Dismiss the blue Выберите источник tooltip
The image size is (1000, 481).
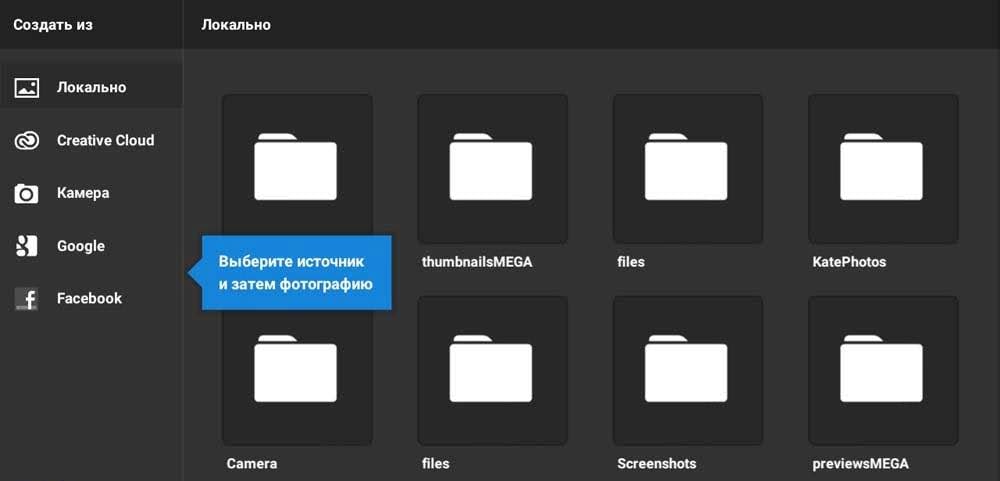click(296, 273)
